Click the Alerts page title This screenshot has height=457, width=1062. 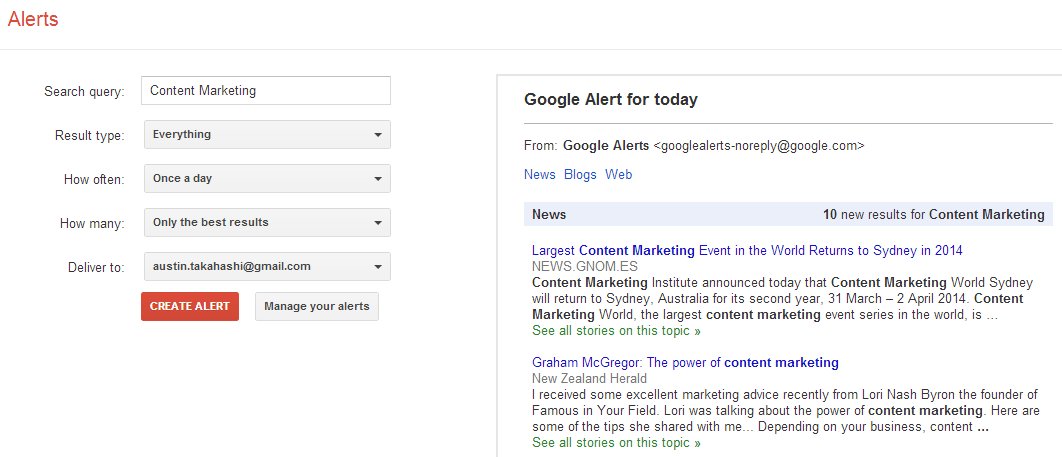click(33, 19)
